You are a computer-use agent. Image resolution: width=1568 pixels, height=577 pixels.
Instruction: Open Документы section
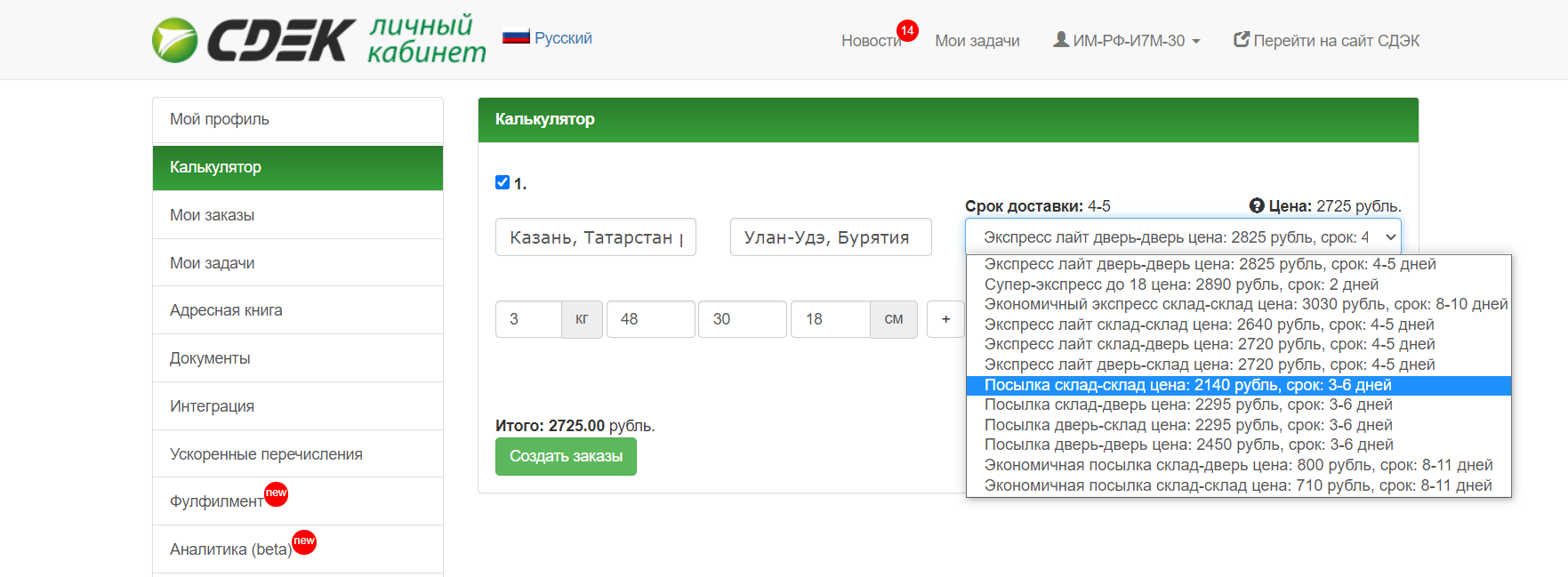click(x=298, y=358)
